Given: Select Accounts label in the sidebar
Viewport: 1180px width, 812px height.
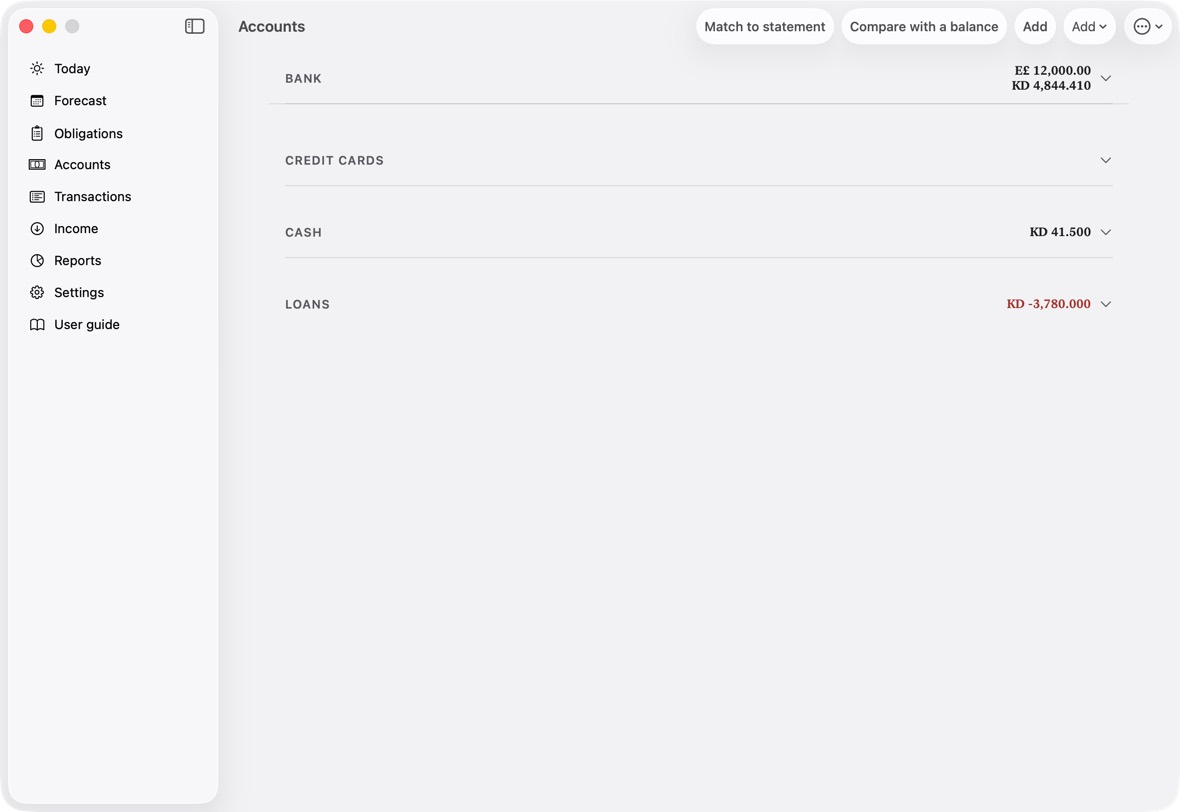Looking at the screenshot, I should click(82, 165).
